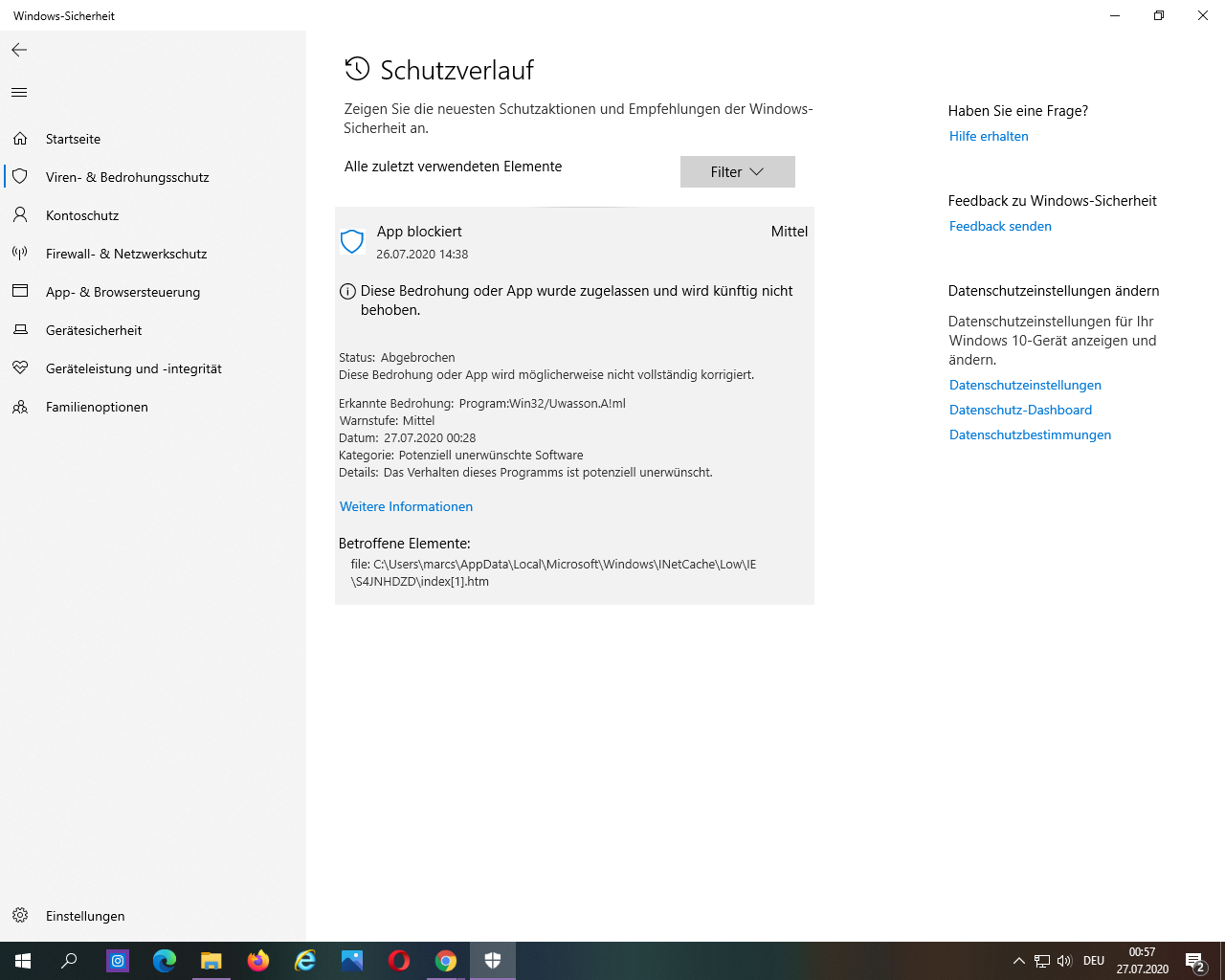Click the Status: Abgebrochen line
This screenshot has height=980, width=1225.
(x=397, y=357)
